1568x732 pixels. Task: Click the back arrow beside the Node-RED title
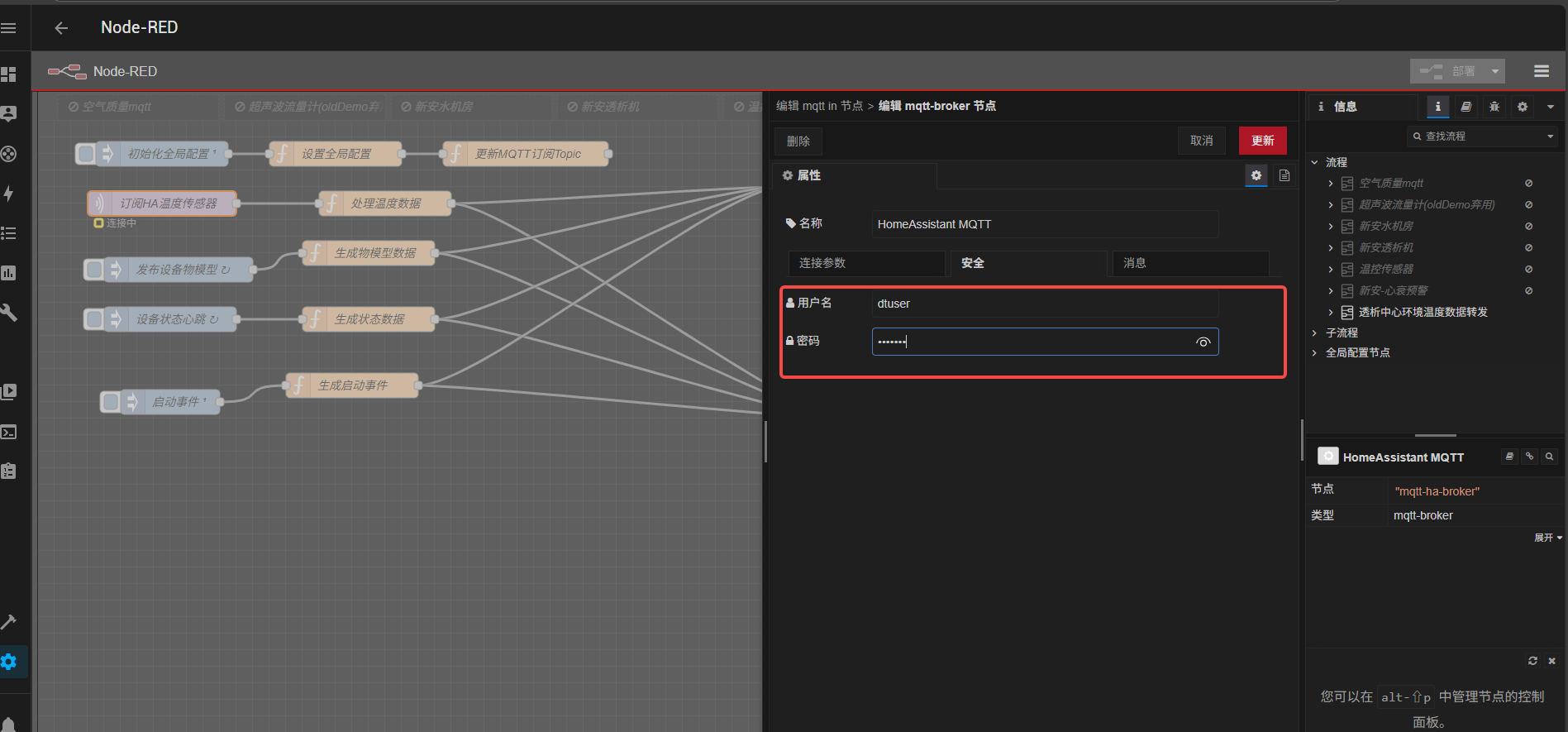point(61,28)
